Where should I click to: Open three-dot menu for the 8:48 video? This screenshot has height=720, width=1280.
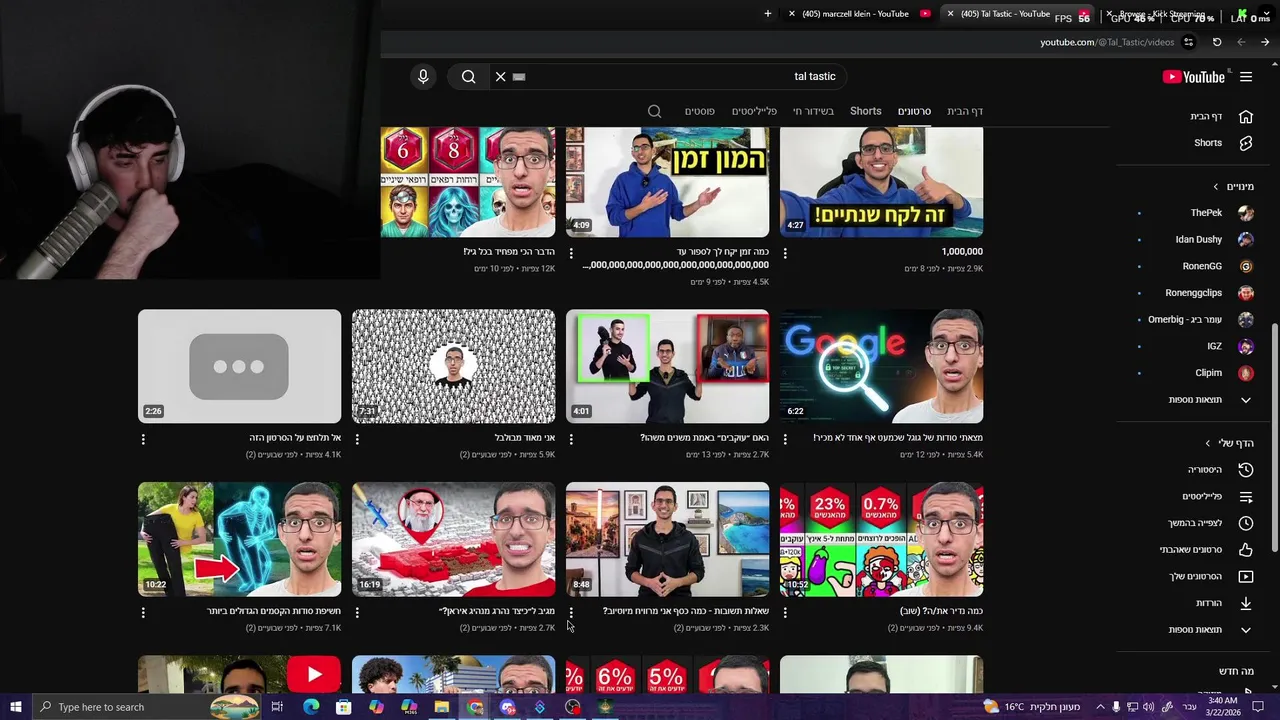pyautogui.click(x=571, y=612)
